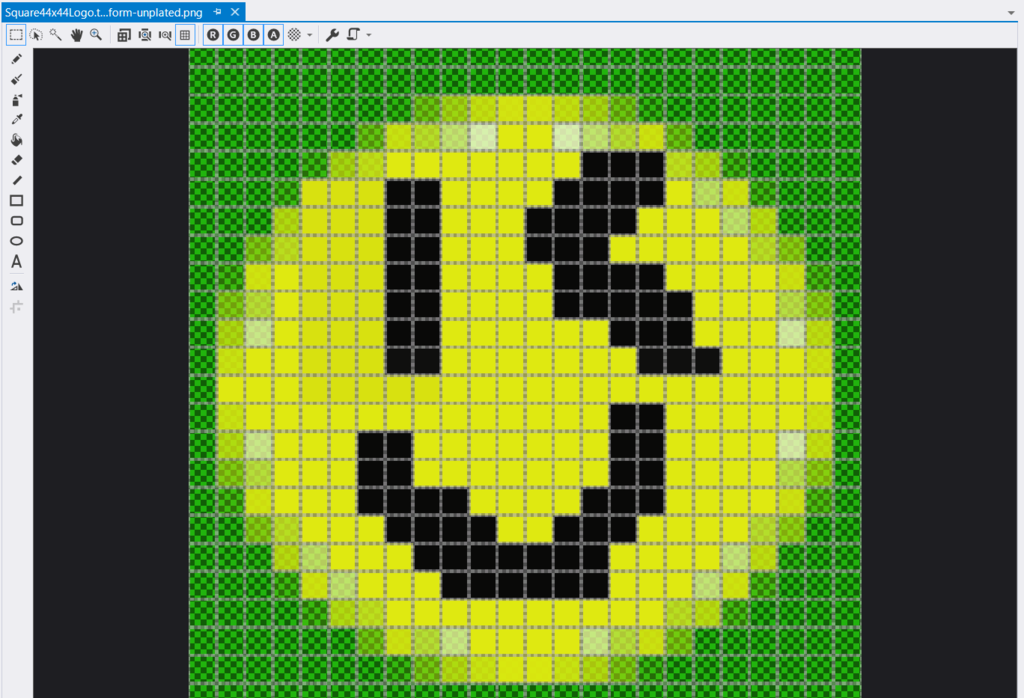Click Zoom to Actual Size icon

124,35
